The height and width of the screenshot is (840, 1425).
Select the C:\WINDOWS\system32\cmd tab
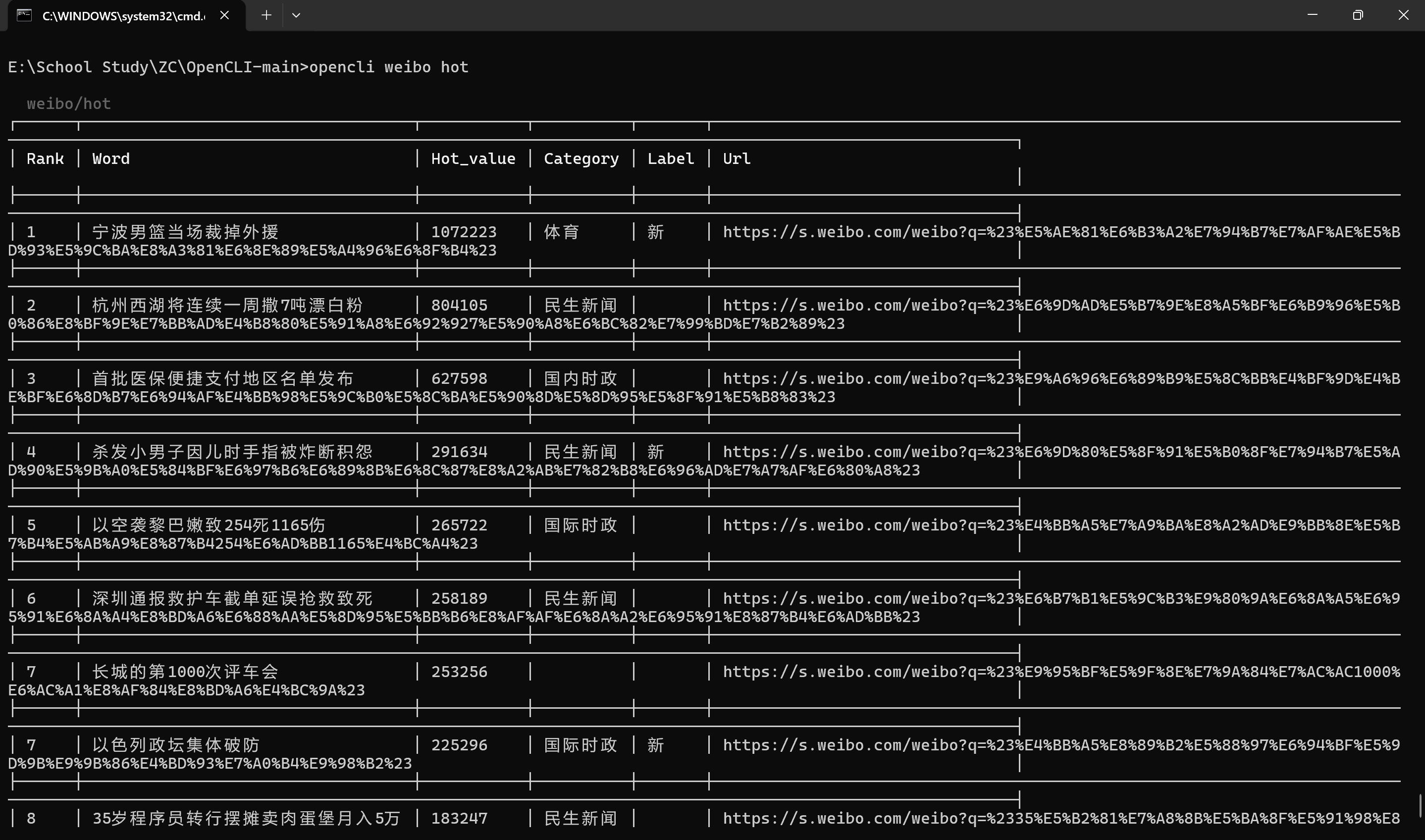pos(123,16)
